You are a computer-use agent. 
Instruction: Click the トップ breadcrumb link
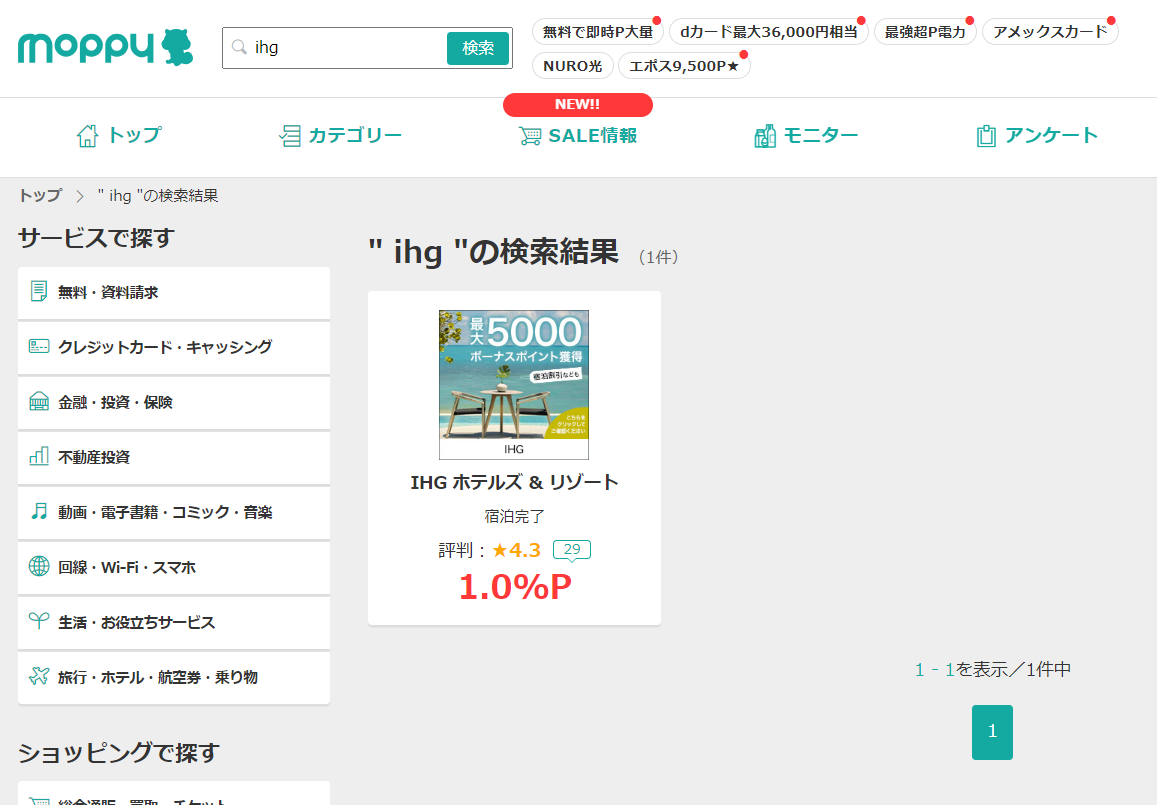pos(41,196)
